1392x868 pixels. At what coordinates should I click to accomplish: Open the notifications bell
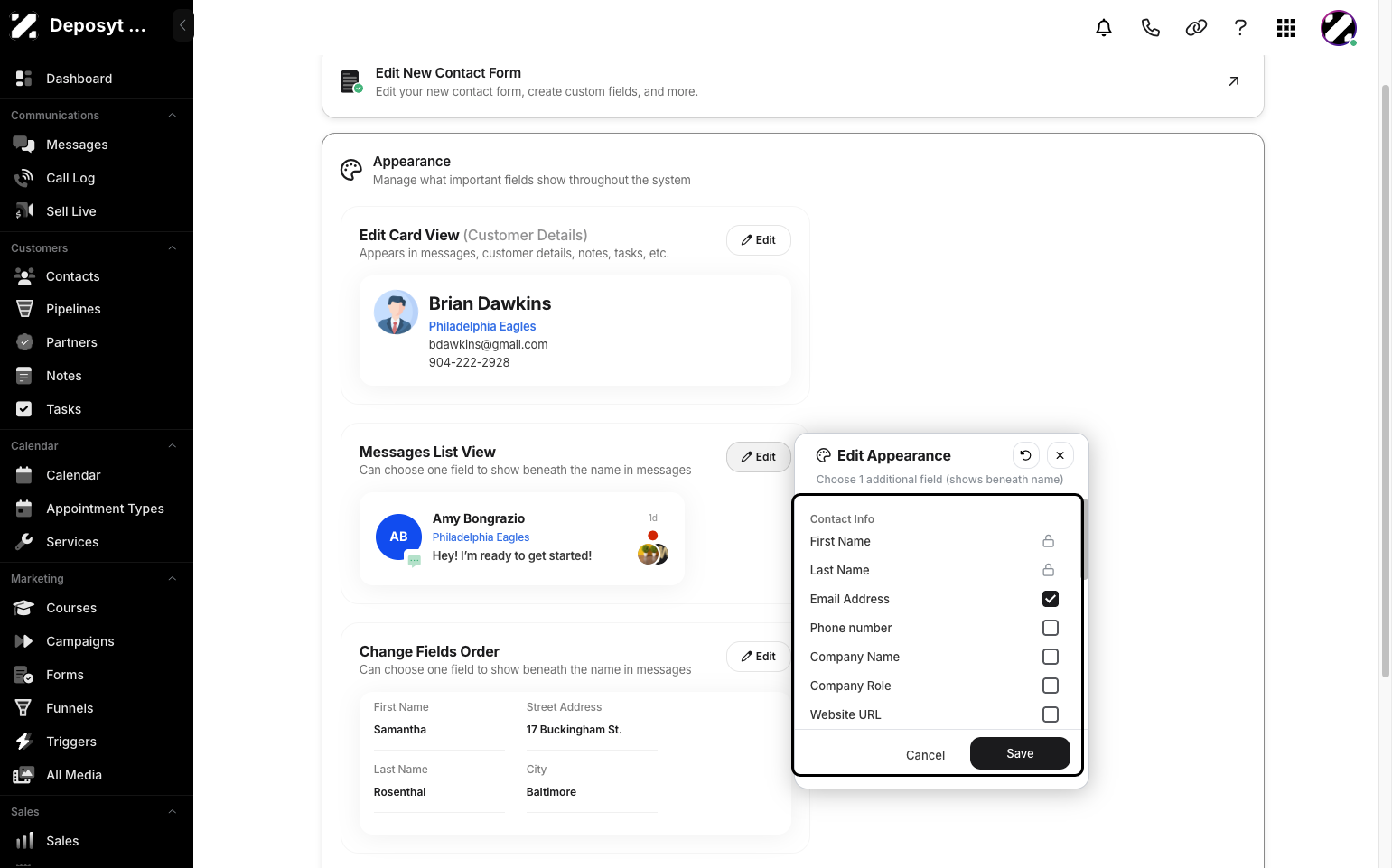pos(1104,28)
